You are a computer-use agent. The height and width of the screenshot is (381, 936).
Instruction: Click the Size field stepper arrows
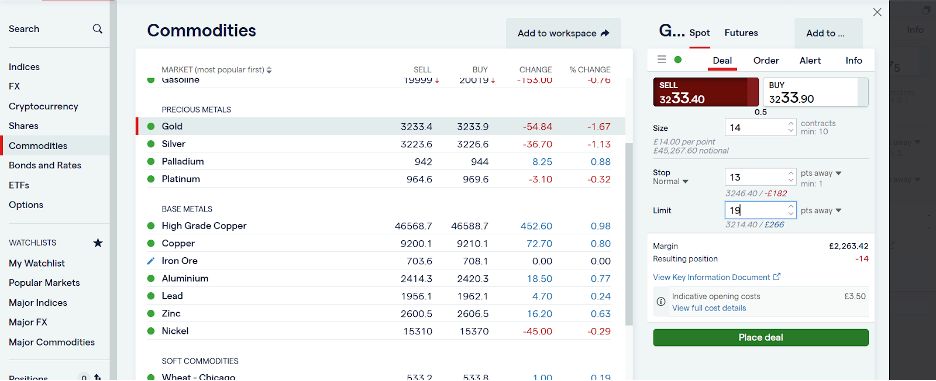[791, 127]
